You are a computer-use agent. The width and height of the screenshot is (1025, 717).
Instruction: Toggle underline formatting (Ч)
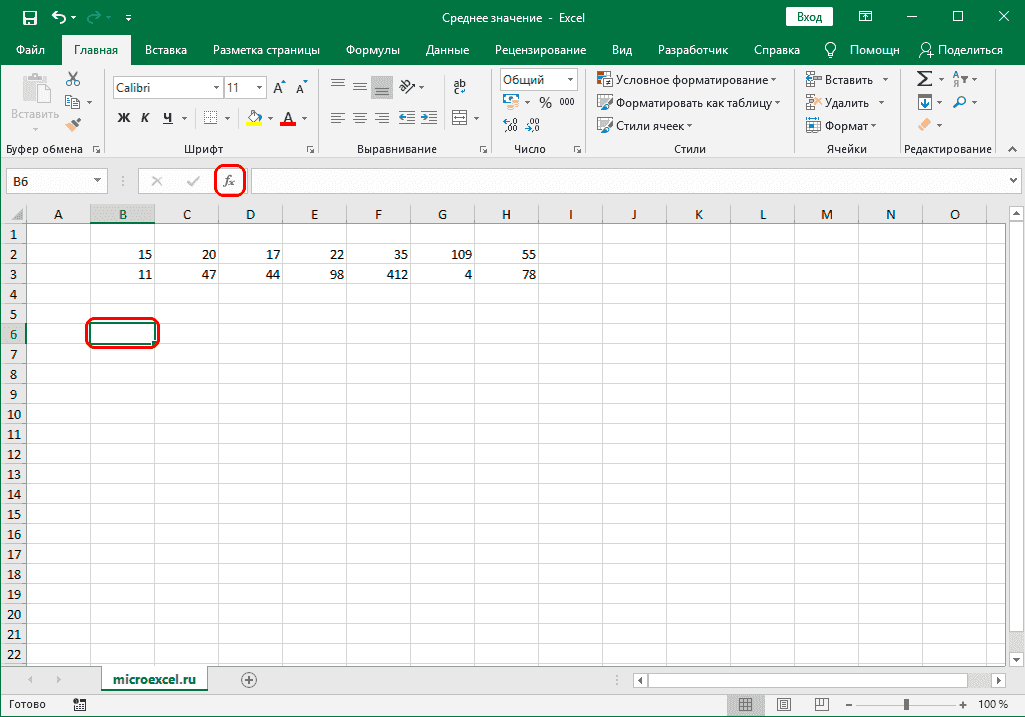coord(167,118)
